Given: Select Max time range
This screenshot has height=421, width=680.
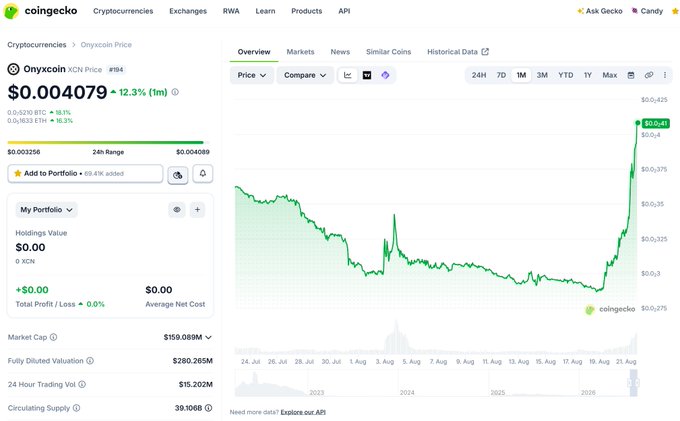Looking at the screenshot, I should pyautogui.click(x=610, y=75).
